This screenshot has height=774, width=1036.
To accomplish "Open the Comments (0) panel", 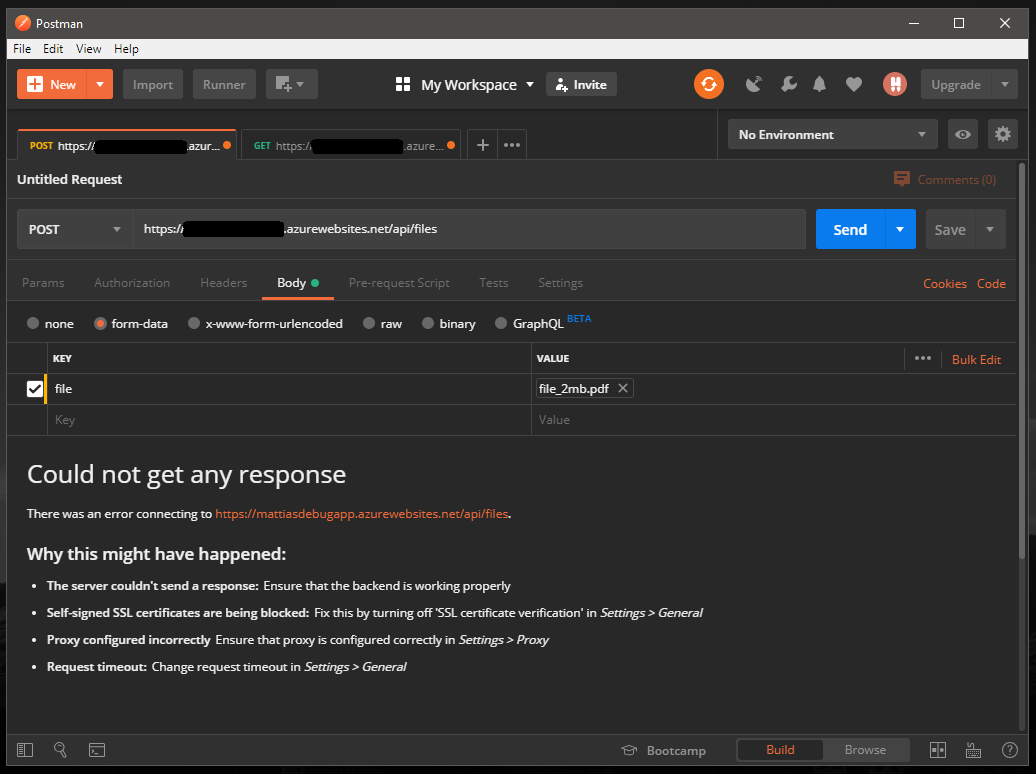I will tap(945, 180).
